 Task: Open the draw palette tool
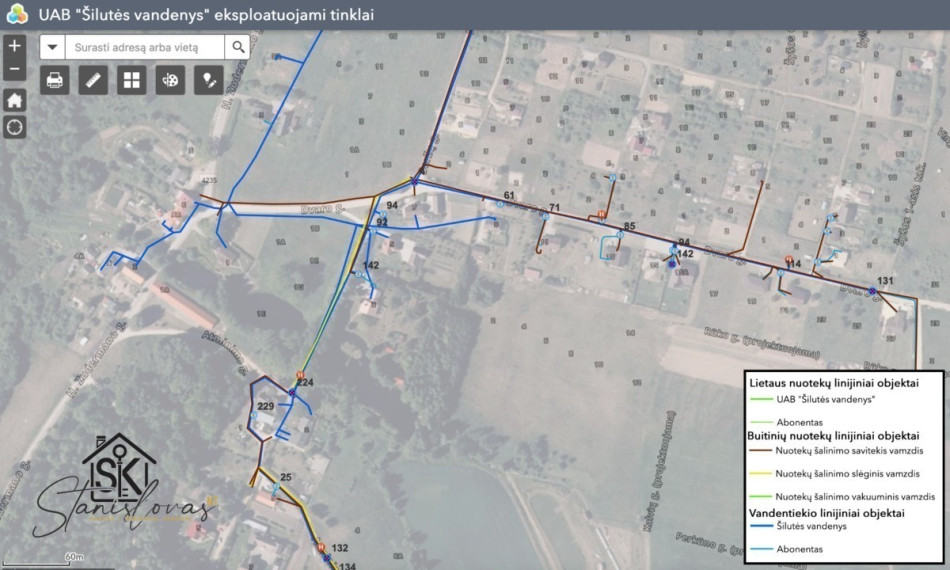170,80
